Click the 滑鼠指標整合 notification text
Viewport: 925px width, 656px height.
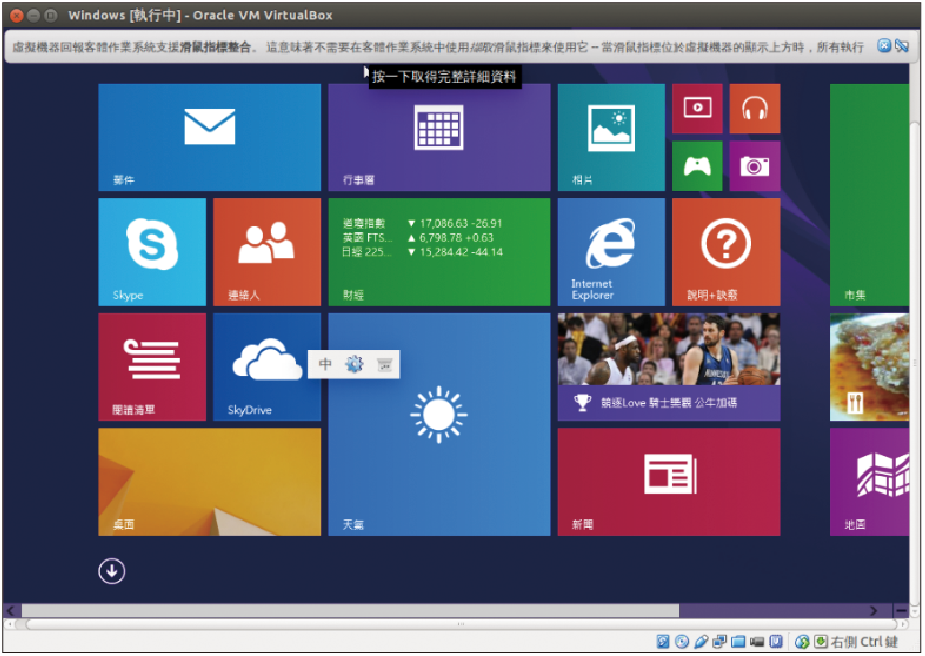(x=215, y=47)
